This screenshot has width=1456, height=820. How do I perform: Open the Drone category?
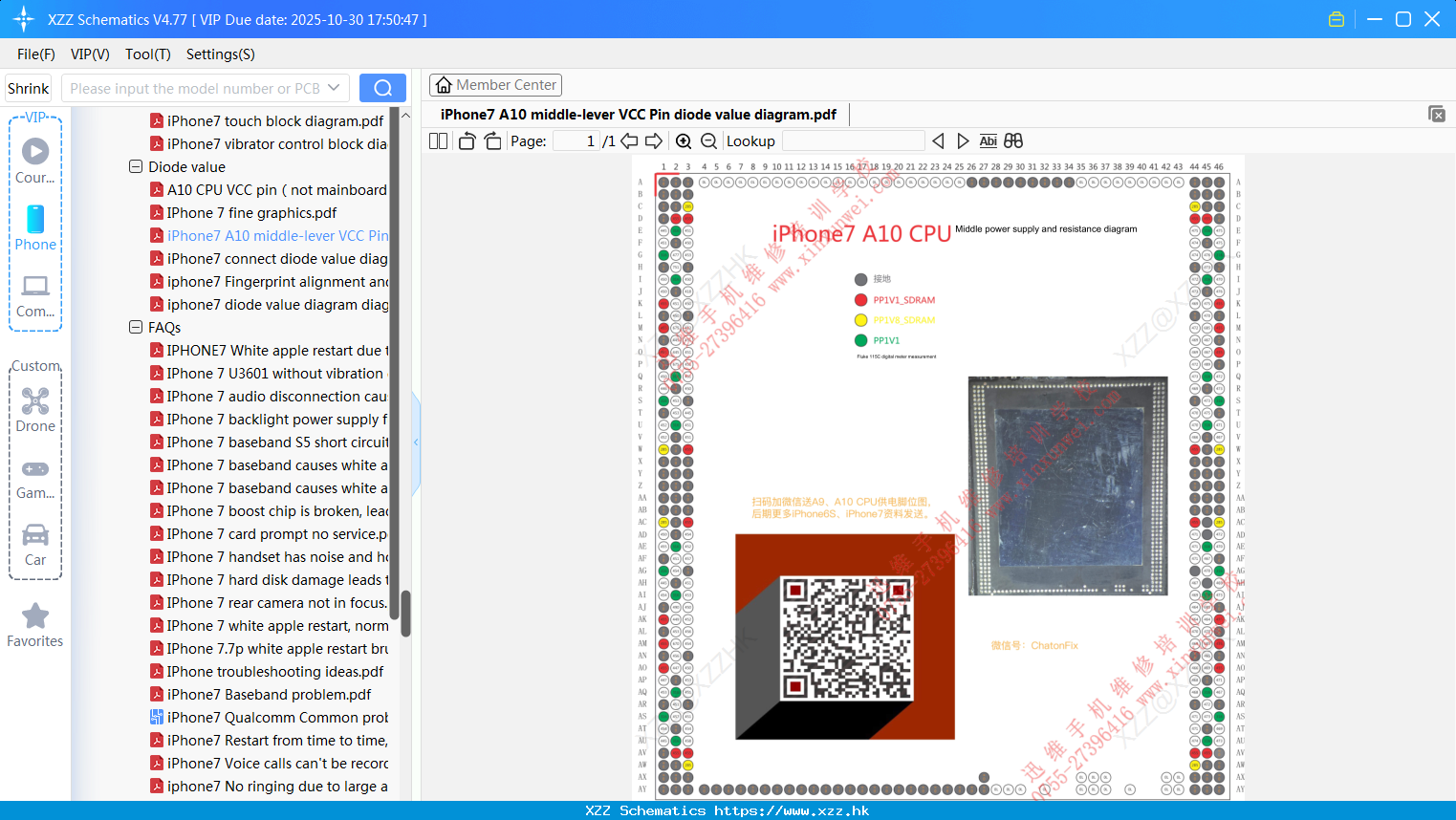35,409
